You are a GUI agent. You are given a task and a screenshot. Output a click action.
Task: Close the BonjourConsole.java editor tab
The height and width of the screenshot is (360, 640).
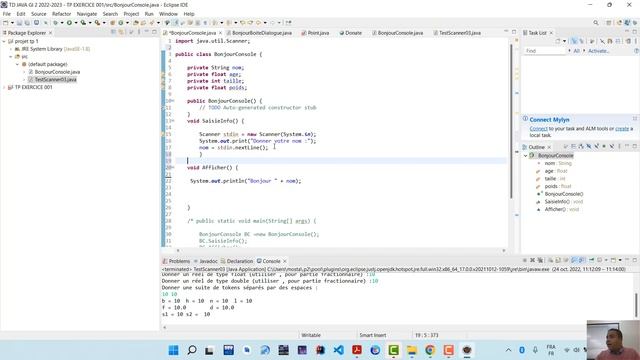coord(220,33)
